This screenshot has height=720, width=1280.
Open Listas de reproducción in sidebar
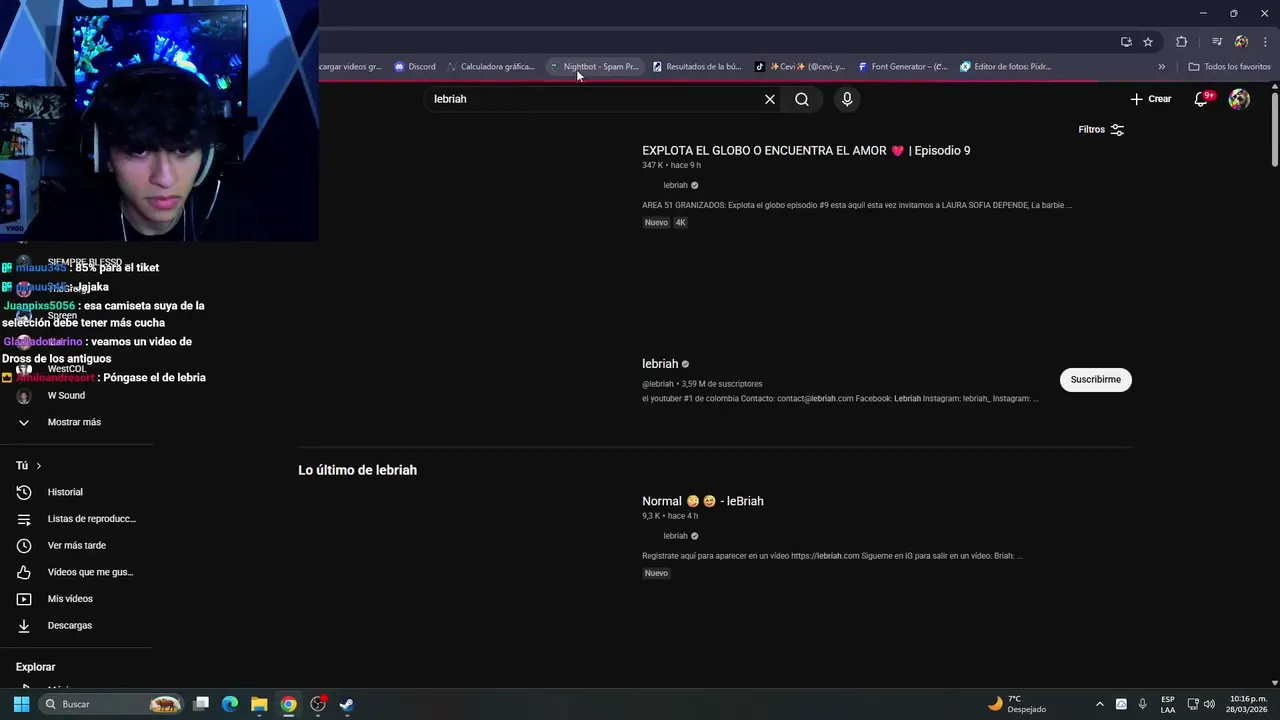pyautogui.click(x=78, y=519)
